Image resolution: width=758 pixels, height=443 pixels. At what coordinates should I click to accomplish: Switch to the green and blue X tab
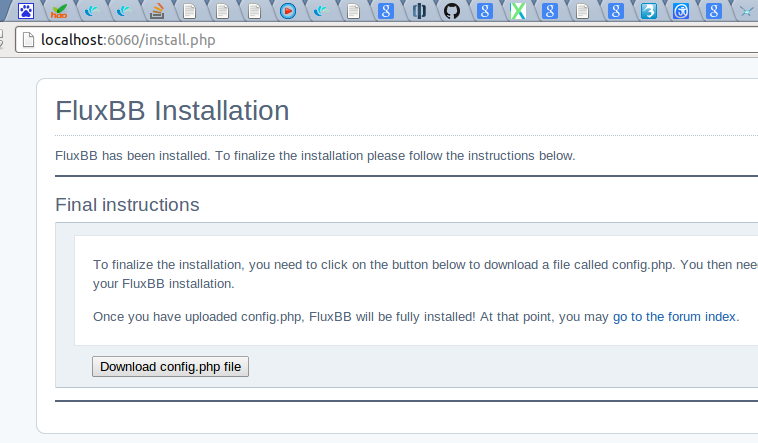coord(518,11)
